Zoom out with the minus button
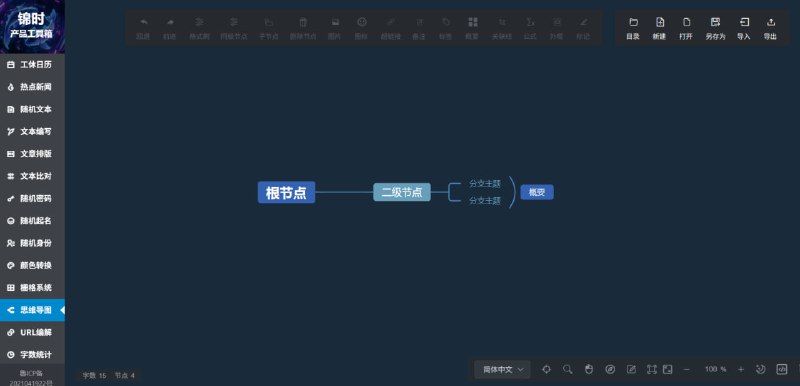 point(687,369)
